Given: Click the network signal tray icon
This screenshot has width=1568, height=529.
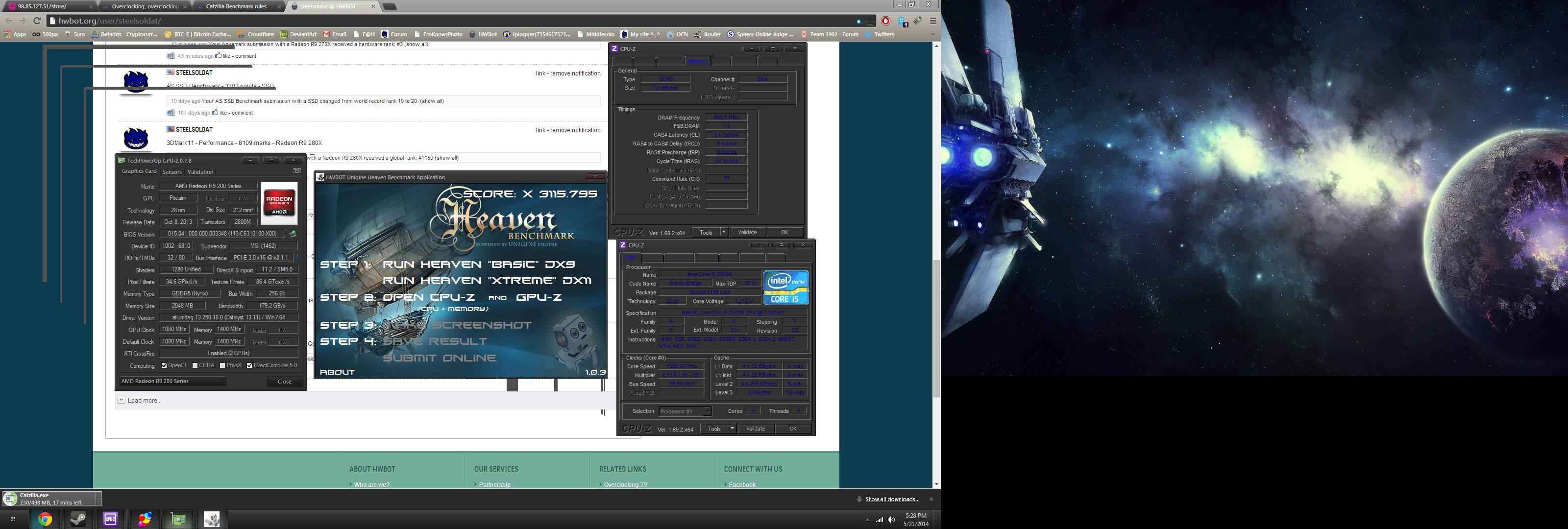Looking at the screenshot, I should 879,520.
